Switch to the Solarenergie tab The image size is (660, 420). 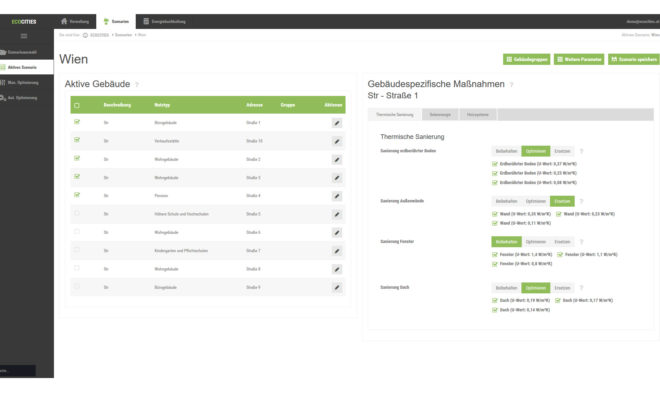tap(440, 114)
